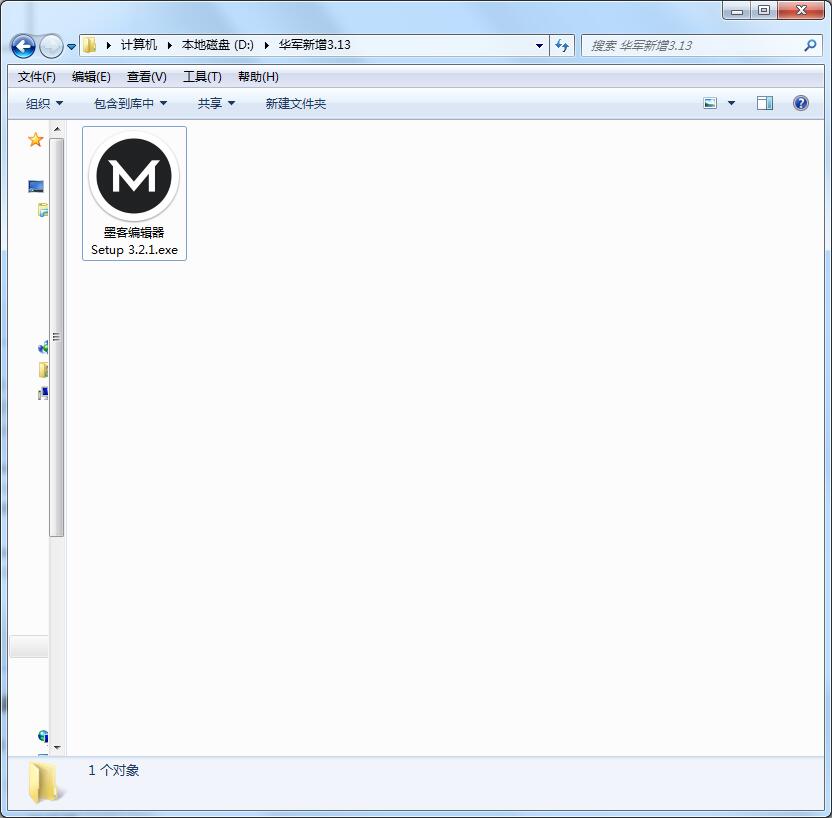Viewport: 832px width, 818px height.
Task: Select 本地磁盘 (D:) in the address breadcrumb
Action: [218, 45]
